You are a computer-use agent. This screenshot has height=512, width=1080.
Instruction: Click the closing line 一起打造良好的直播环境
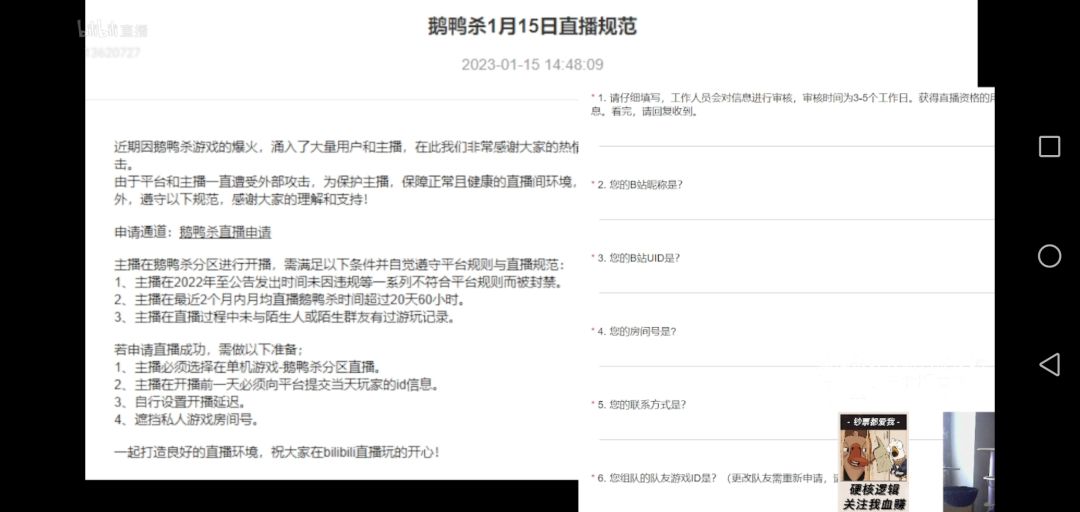(x=276, y=453)
